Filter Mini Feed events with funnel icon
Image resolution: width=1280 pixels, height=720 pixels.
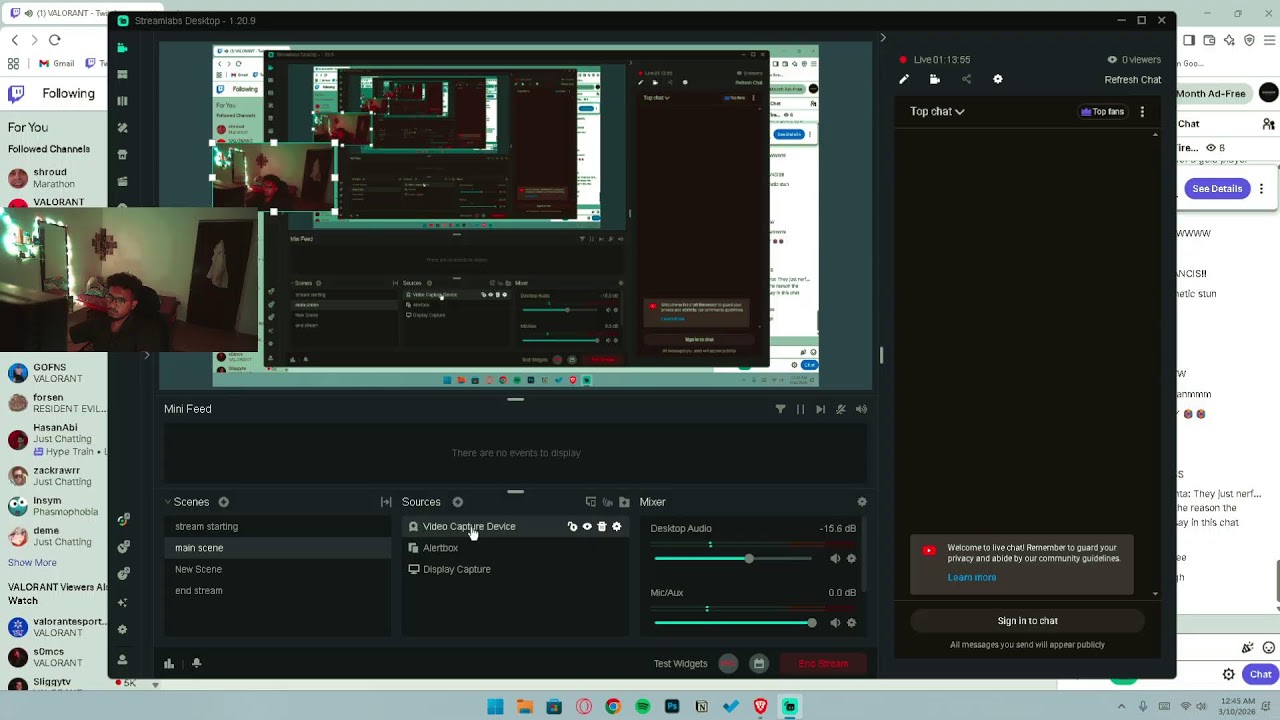pyautogui.click(x=780, y=409)
